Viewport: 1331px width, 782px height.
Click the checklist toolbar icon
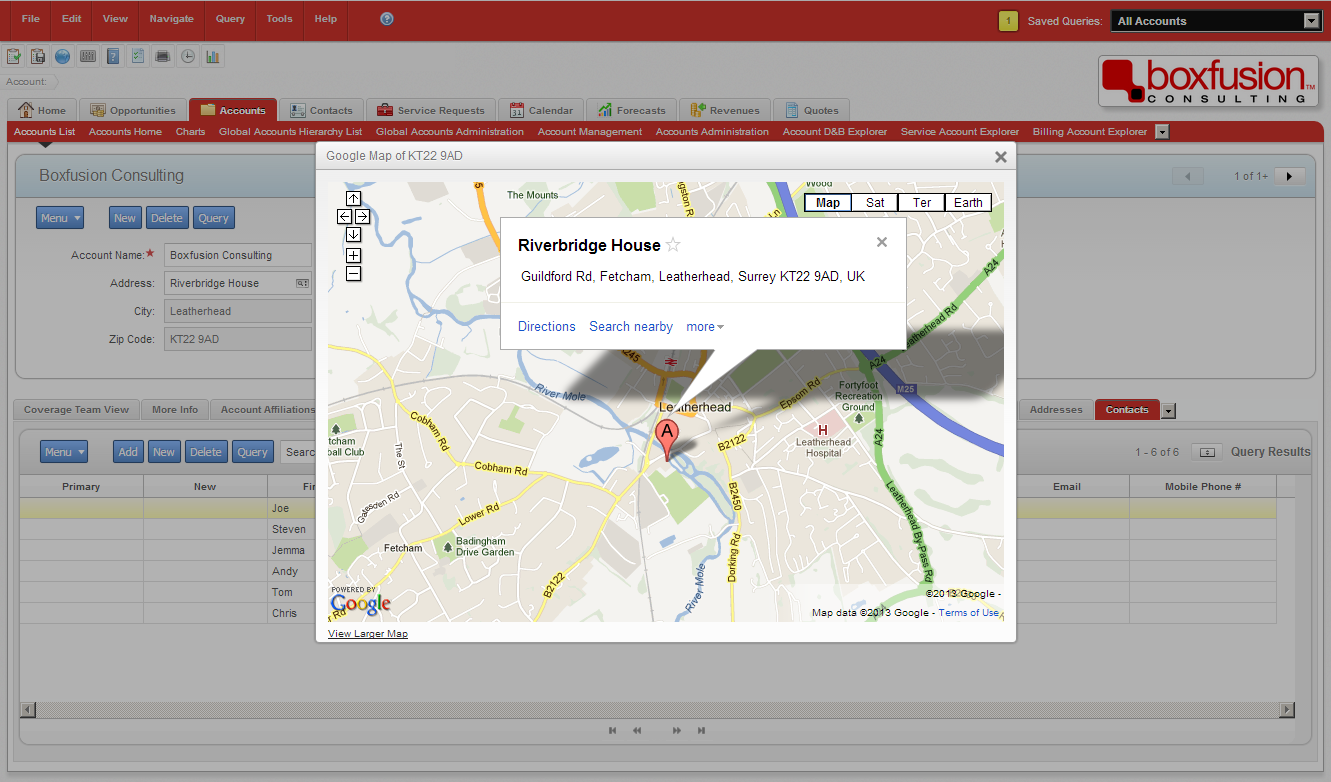tap(138, 56)
